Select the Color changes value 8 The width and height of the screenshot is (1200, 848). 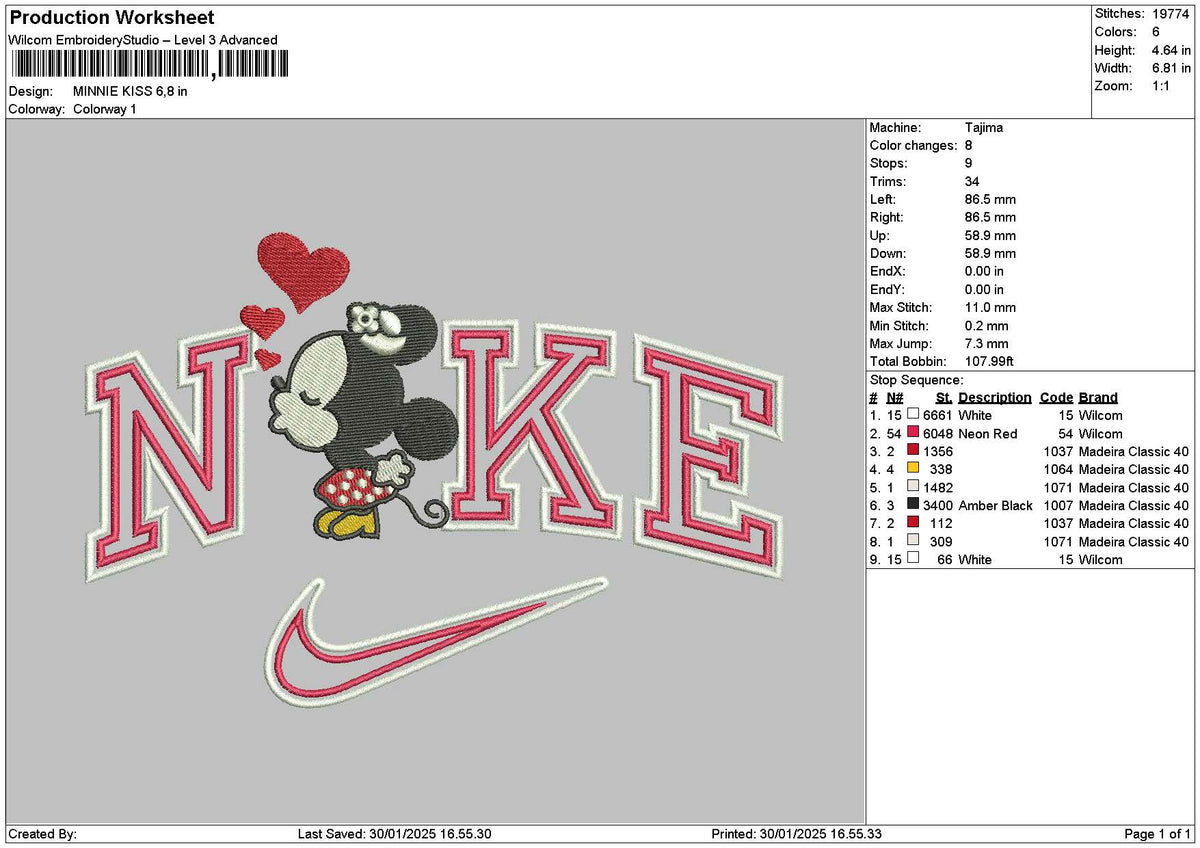point(969,146)
